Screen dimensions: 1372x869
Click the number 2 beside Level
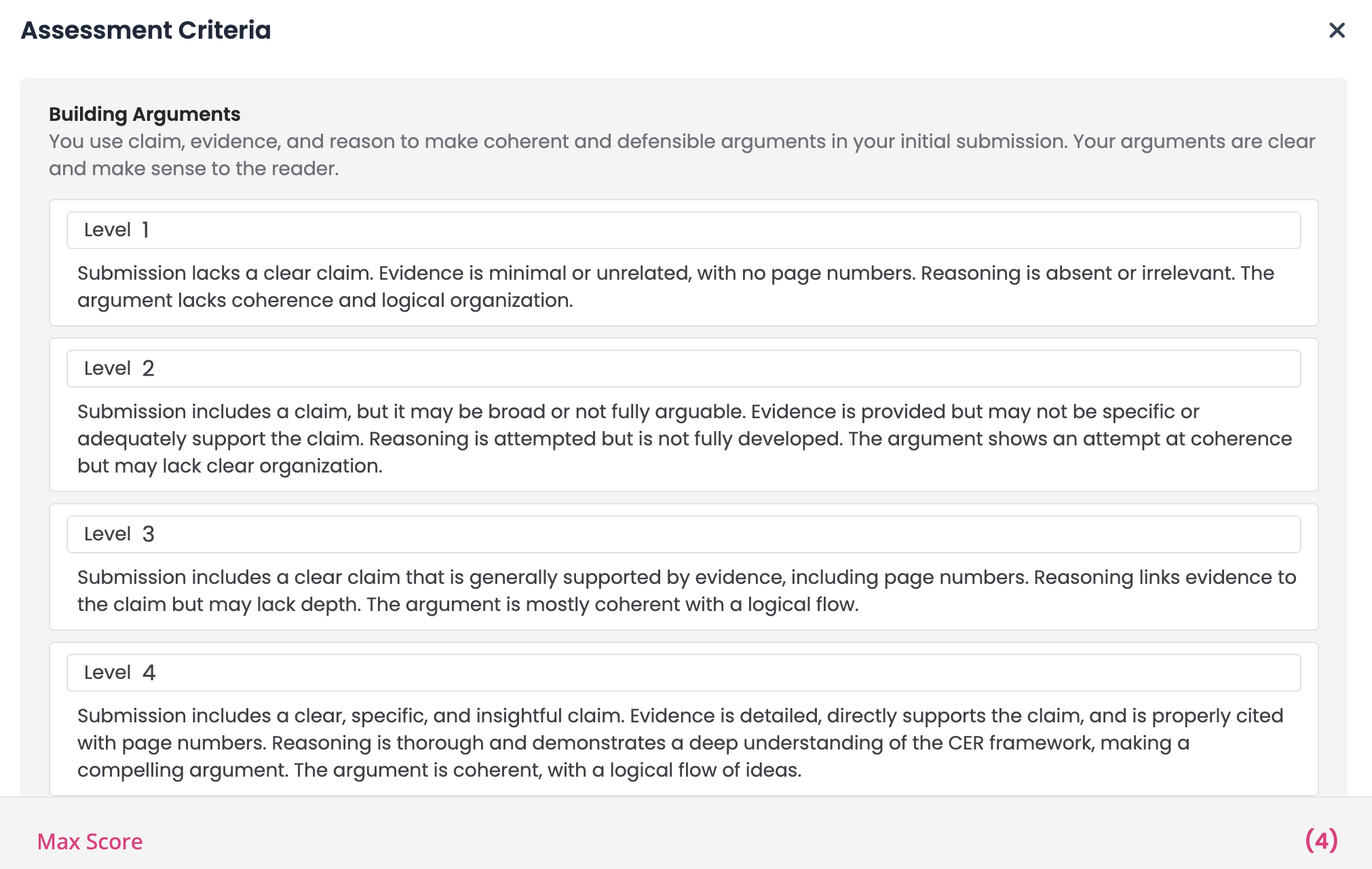point(148,369)
